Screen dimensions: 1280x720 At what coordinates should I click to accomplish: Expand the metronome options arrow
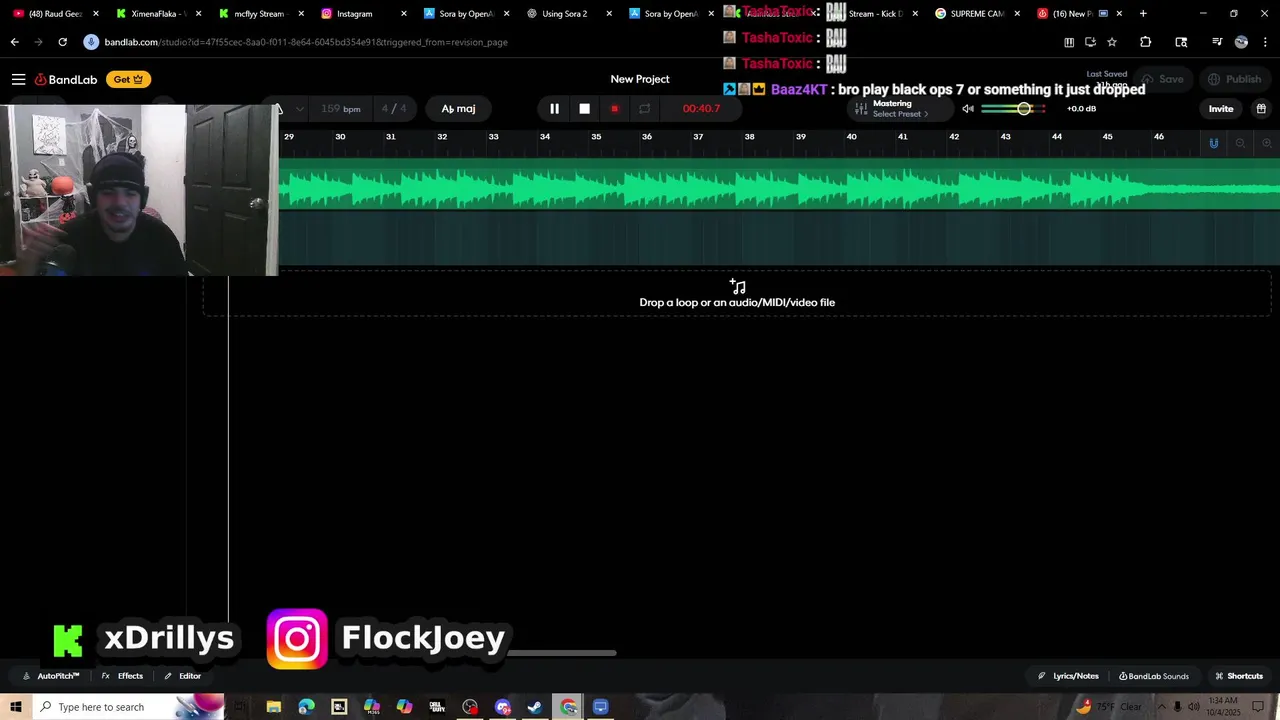pyautogui.click(x=299, y=109)
